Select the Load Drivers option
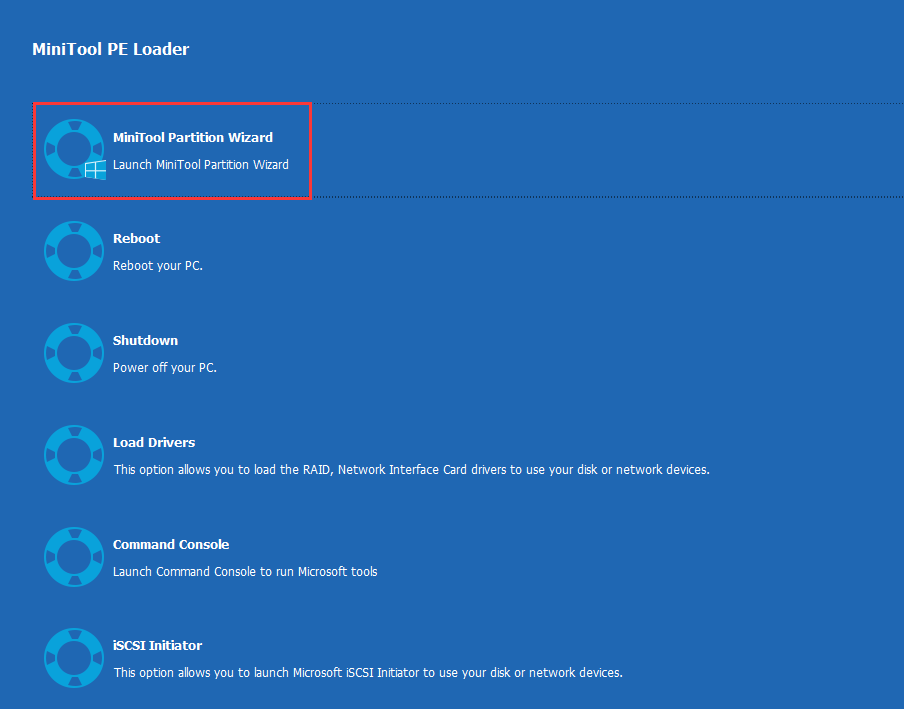Image resolution: width=904 pixels, height=709 pixels. pyautogui.click(x=153, y=442)
